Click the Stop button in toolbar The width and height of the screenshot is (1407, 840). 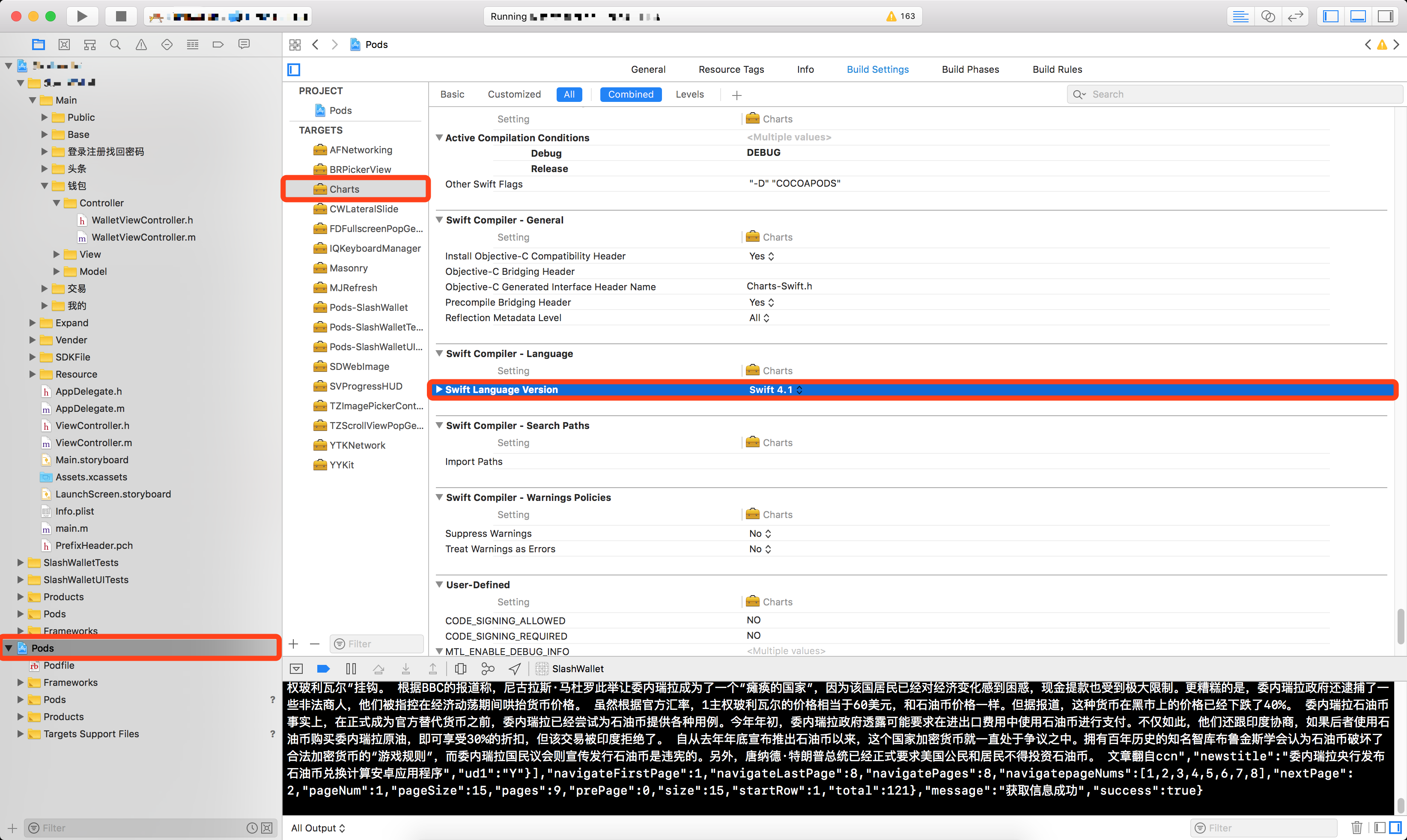(121, 16)
